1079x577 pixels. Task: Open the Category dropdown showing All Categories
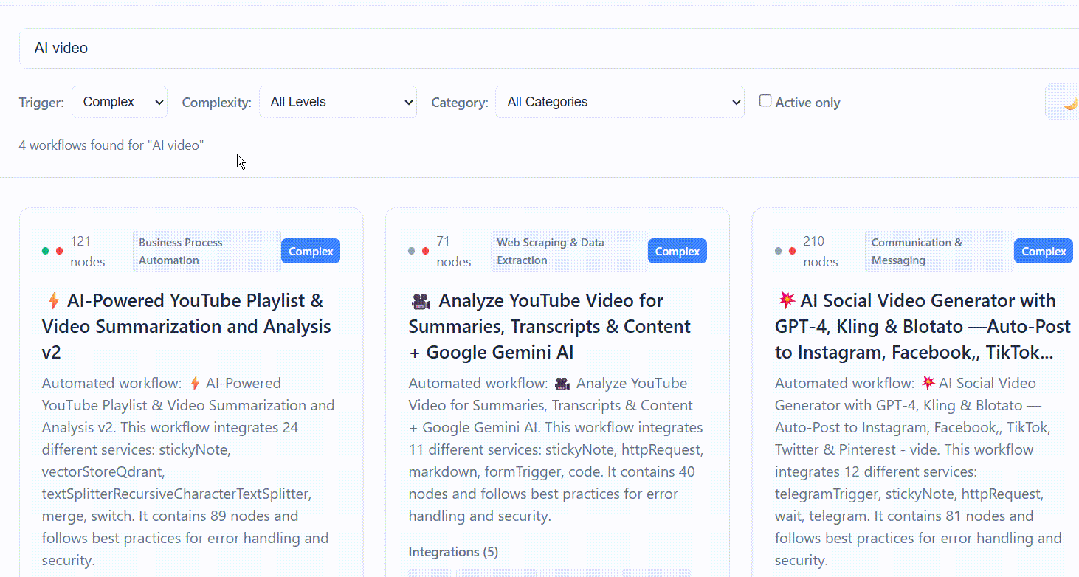pyautogui.click(x=620, y=102)
